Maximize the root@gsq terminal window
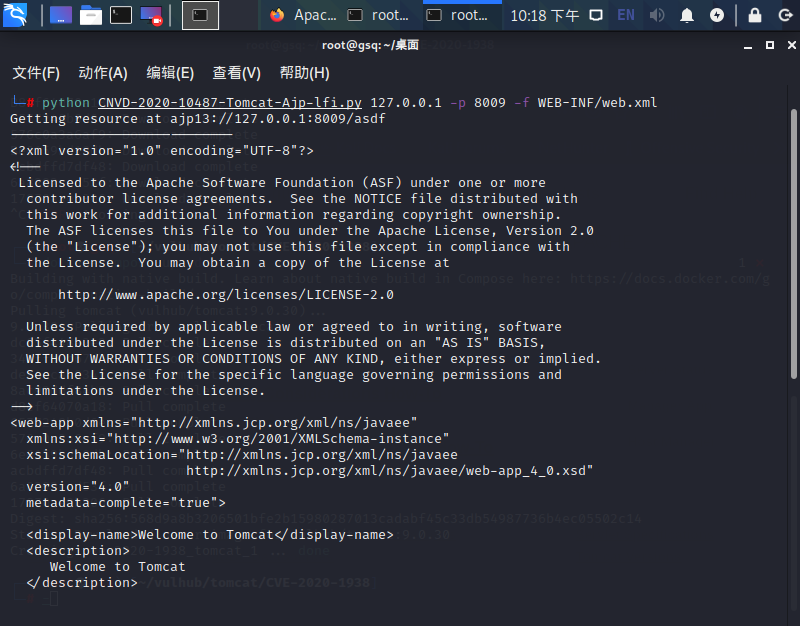This screenshot has height=626, width=800. (770, 45)
